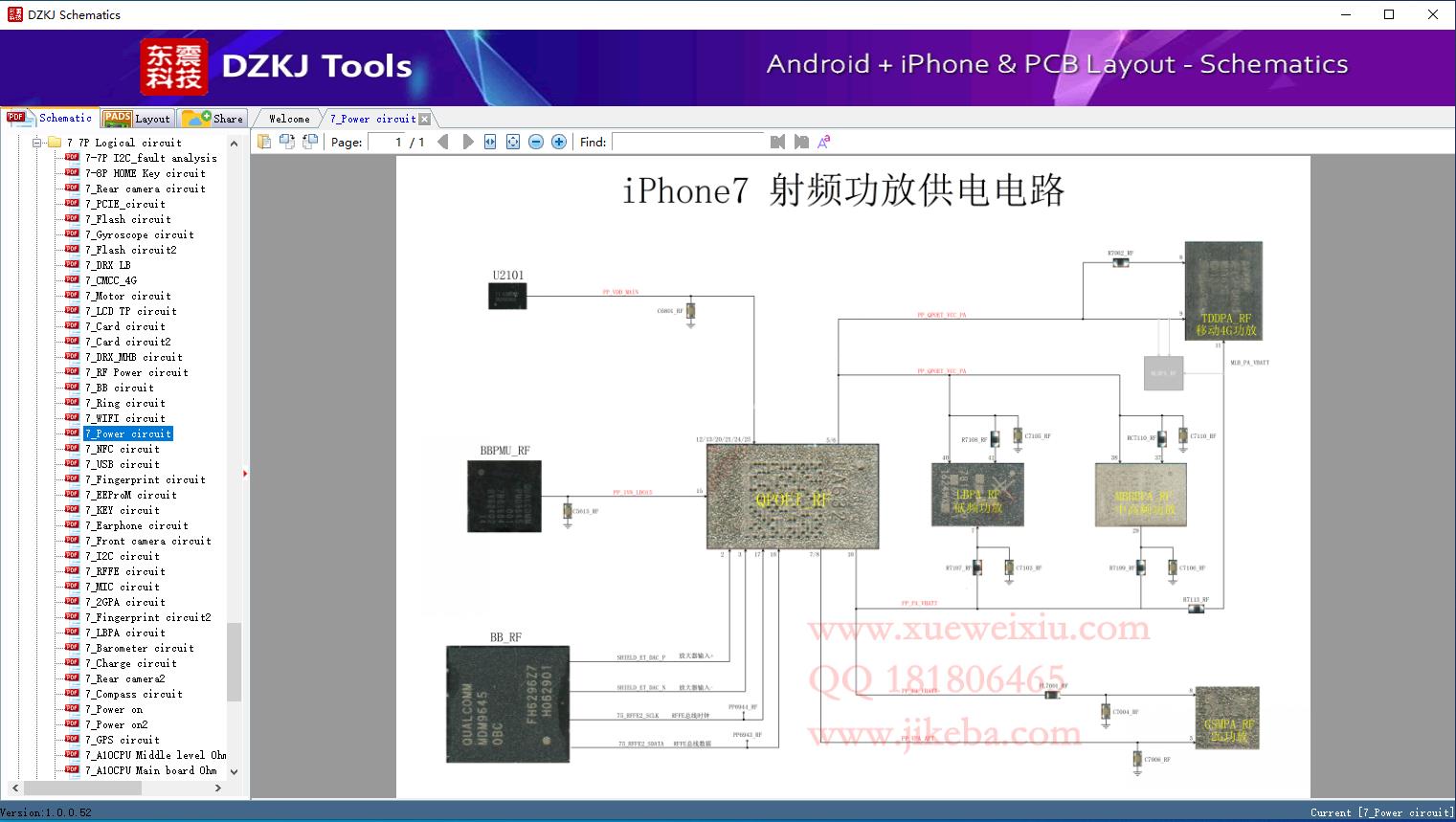Screen dimensions: 1456x822
Task: Click the tree horizontal scroll right arrow
Action: pyautogui.click(x=218, y=788)
